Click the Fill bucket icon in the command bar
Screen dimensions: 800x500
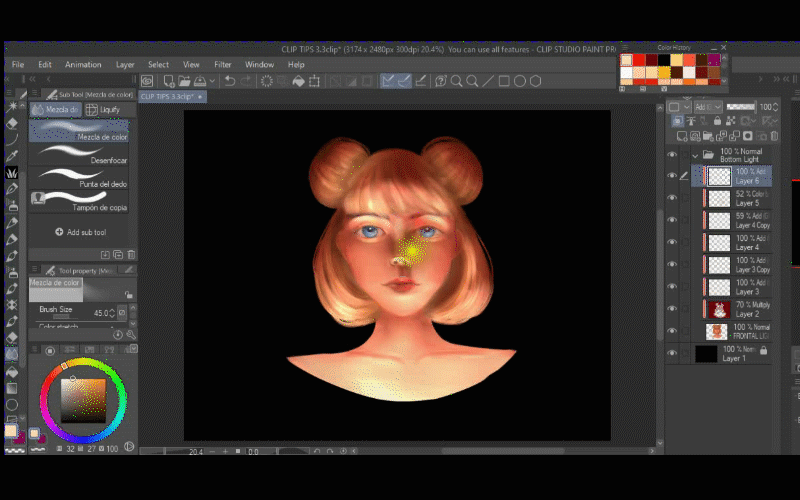click(x=298, y=81)
